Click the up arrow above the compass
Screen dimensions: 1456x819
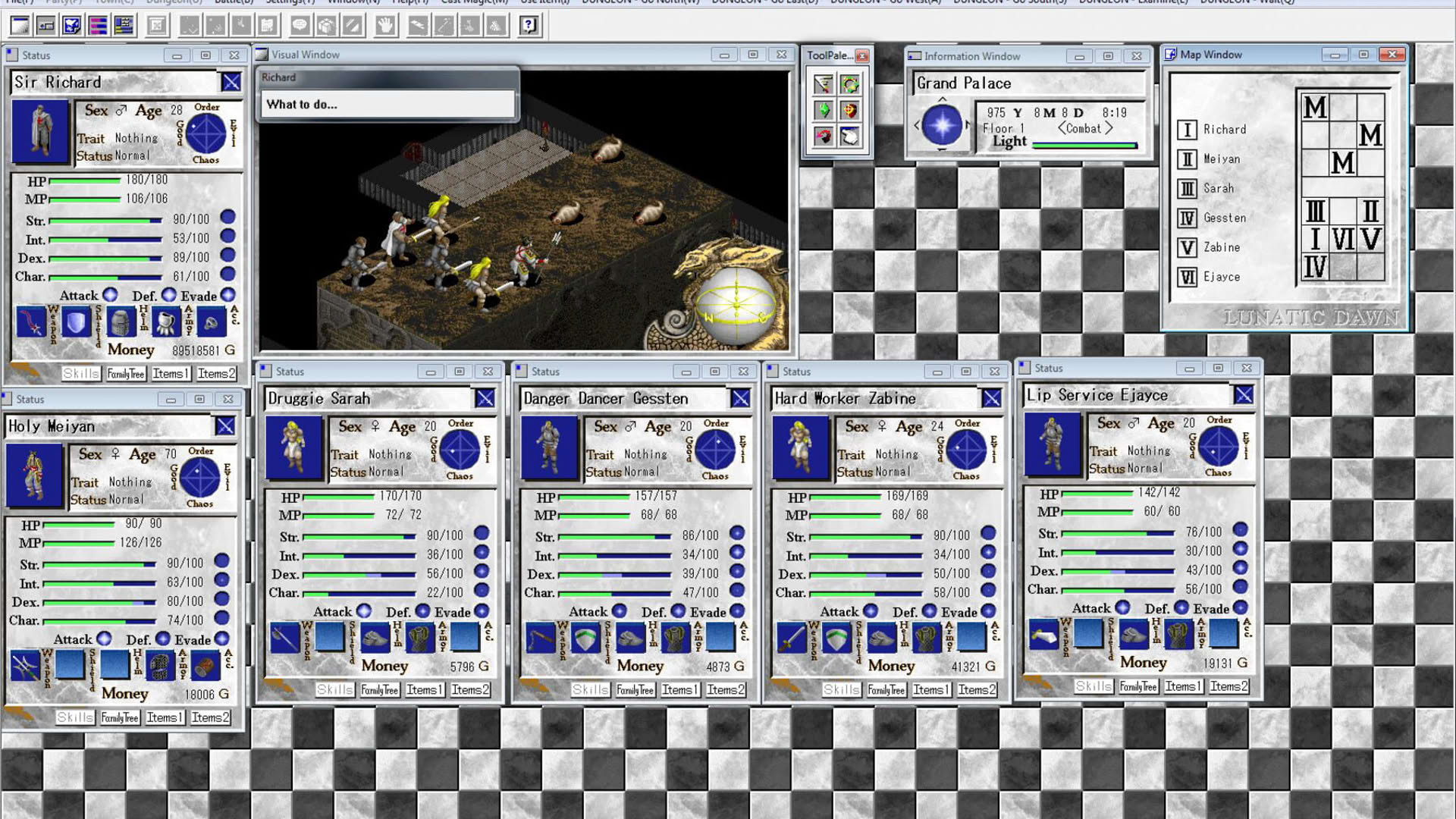[942, 99]
